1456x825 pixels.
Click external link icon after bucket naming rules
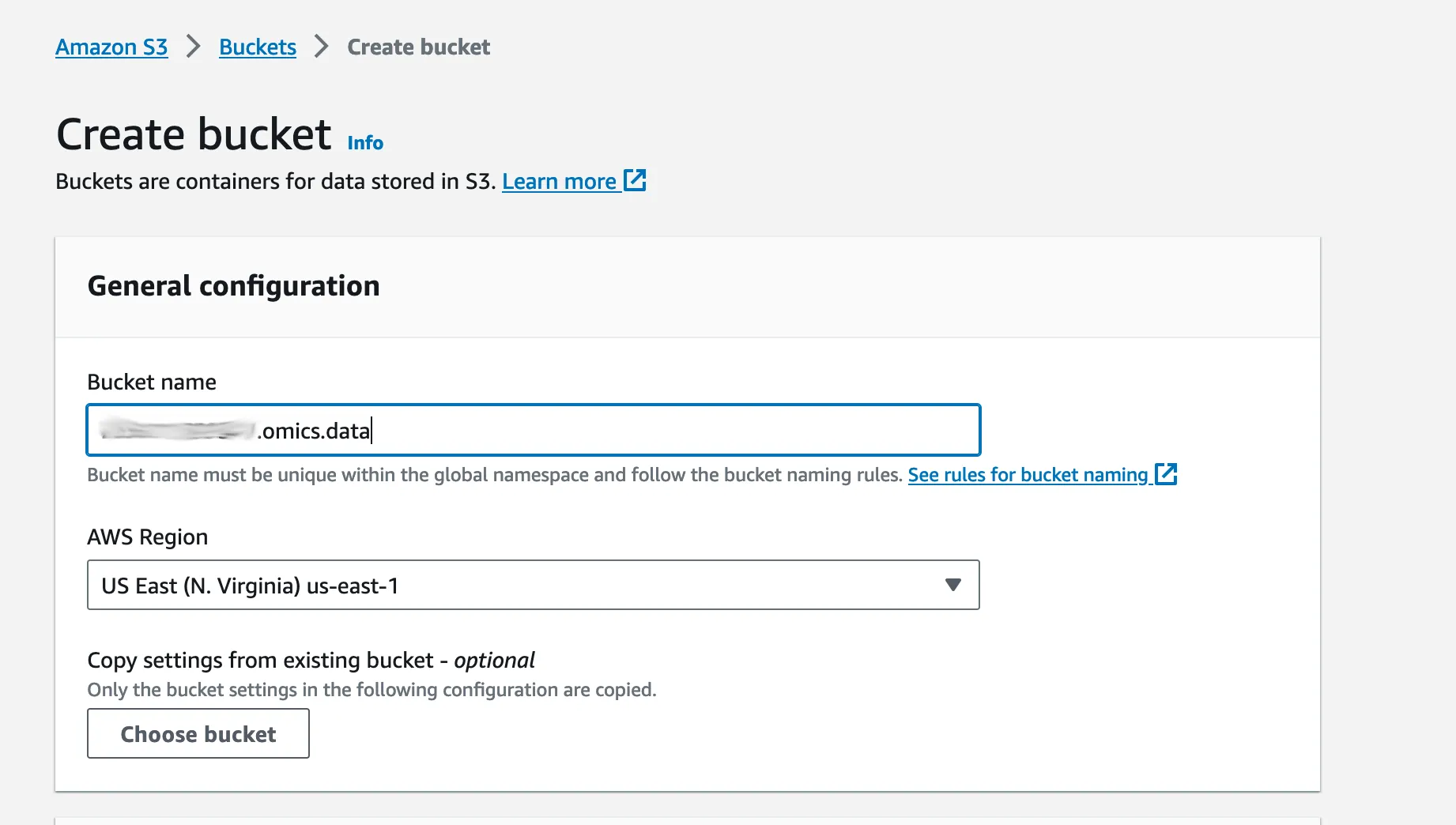click(x=1166, y=474)
